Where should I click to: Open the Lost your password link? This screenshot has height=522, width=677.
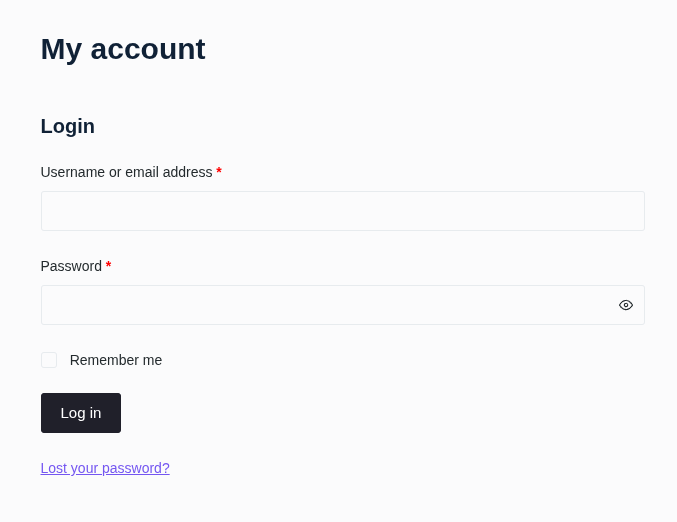(105, 468)
